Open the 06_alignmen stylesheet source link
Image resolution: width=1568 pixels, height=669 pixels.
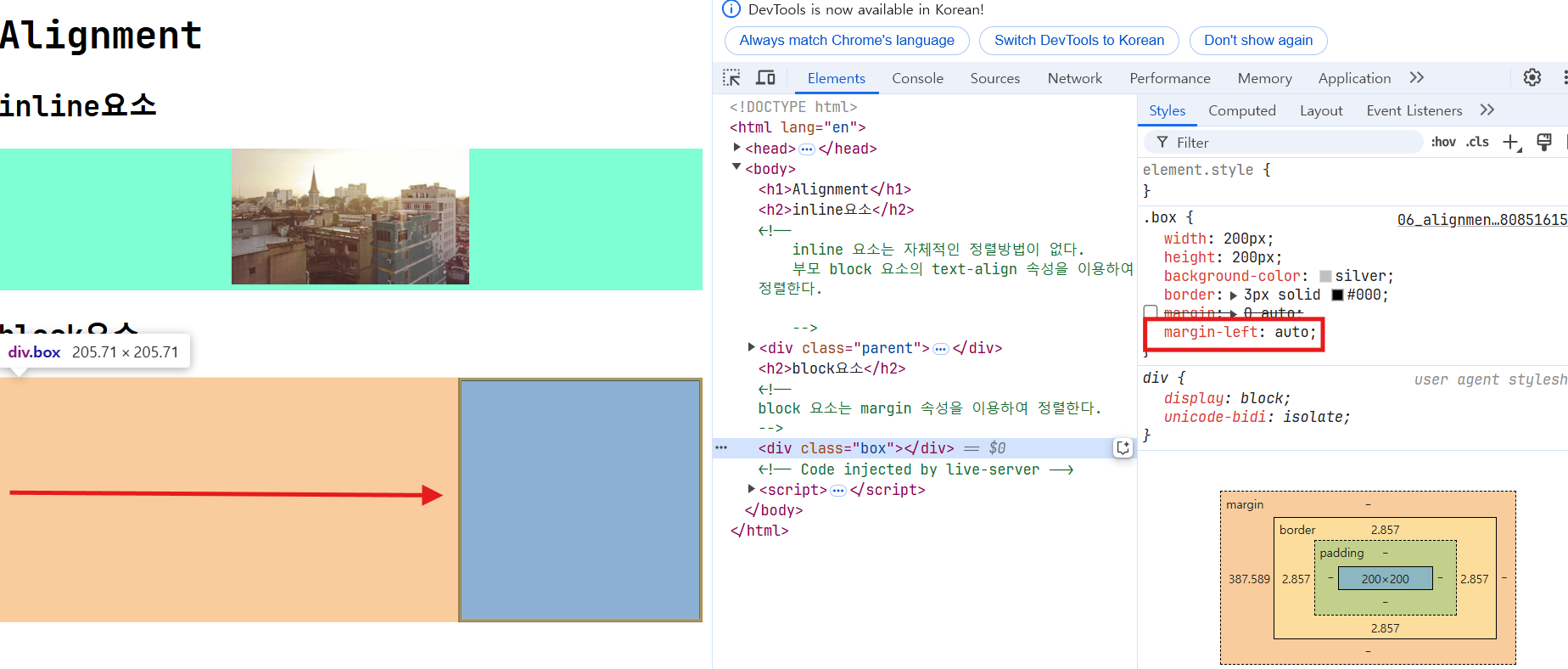pos(1482,219)
